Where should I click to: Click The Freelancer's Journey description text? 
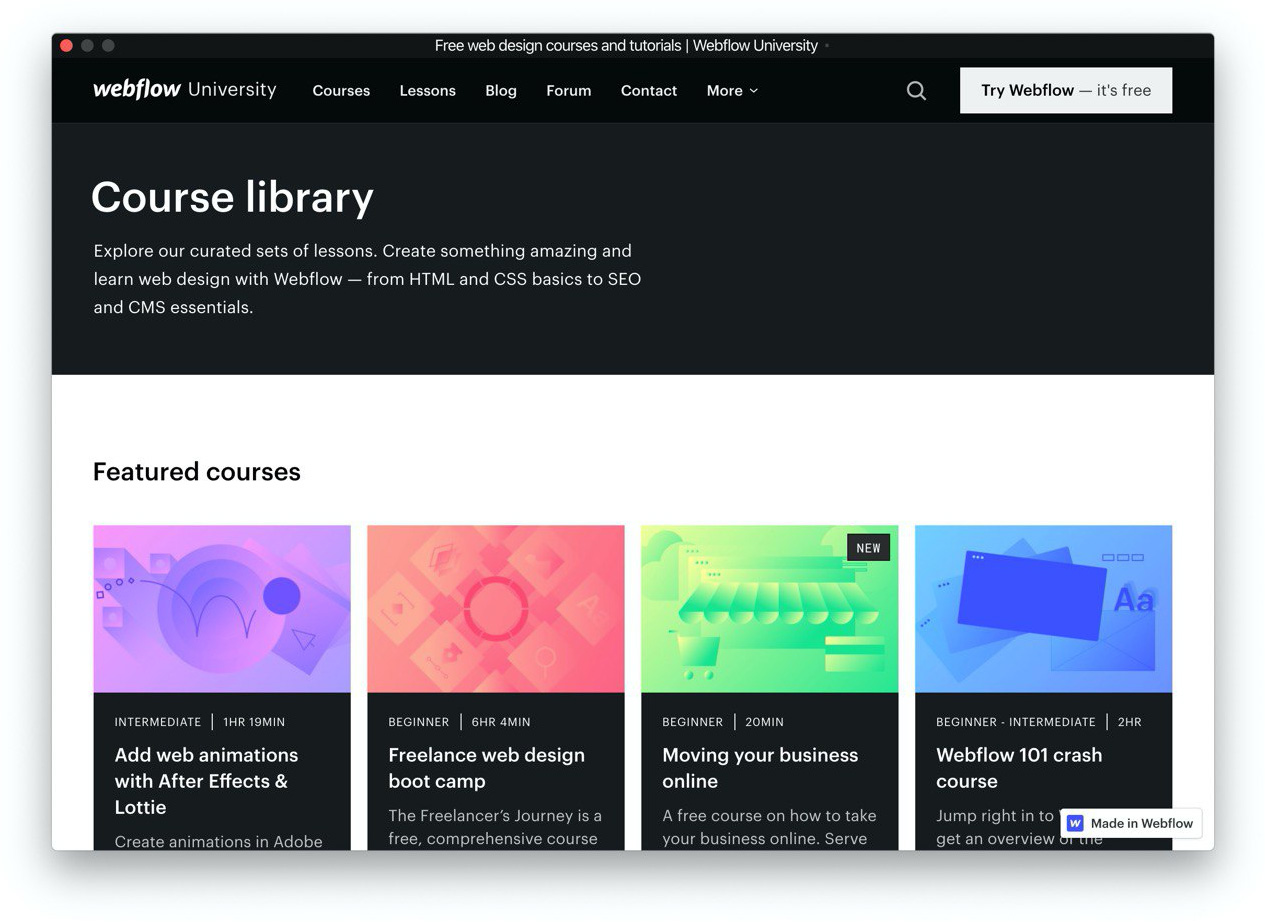pos(495,827)
